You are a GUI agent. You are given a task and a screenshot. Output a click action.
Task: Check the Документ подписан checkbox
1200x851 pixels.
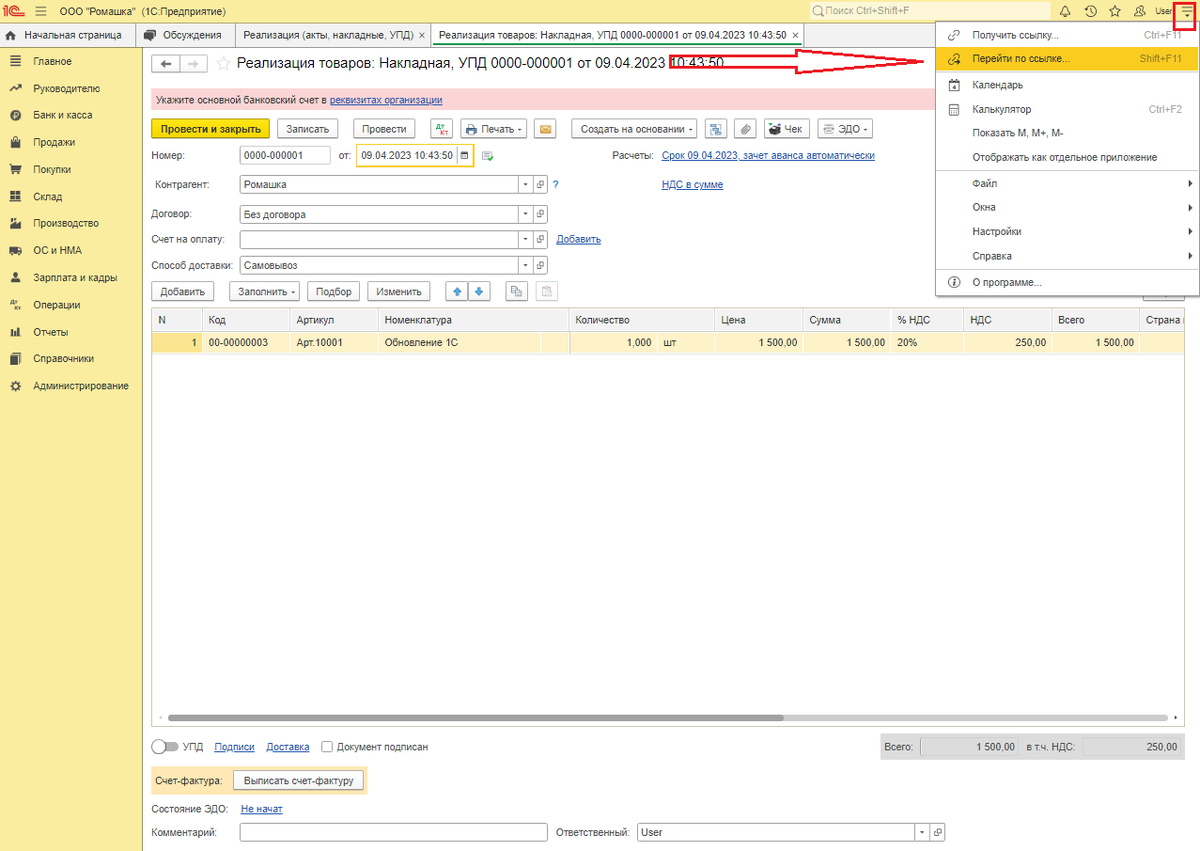coord(327,747)
